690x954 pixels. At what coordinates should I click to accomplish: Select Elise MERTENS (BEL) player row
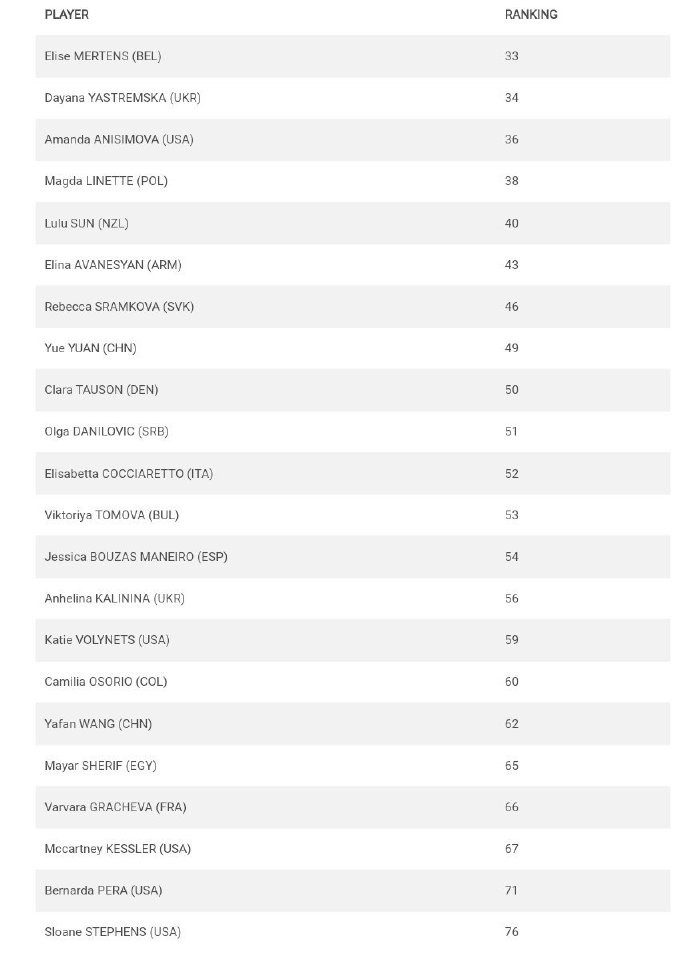click(x=103, y=56)
